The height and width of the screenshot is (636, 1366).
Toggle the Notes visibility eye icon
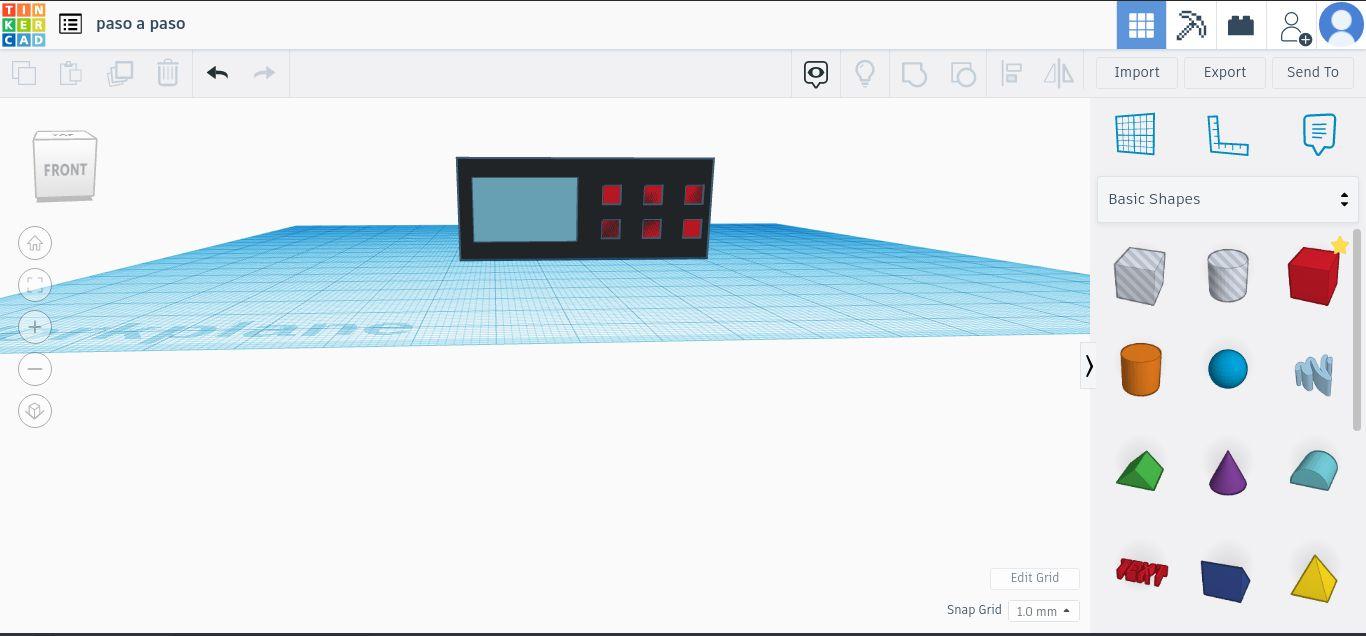point(816,74)
